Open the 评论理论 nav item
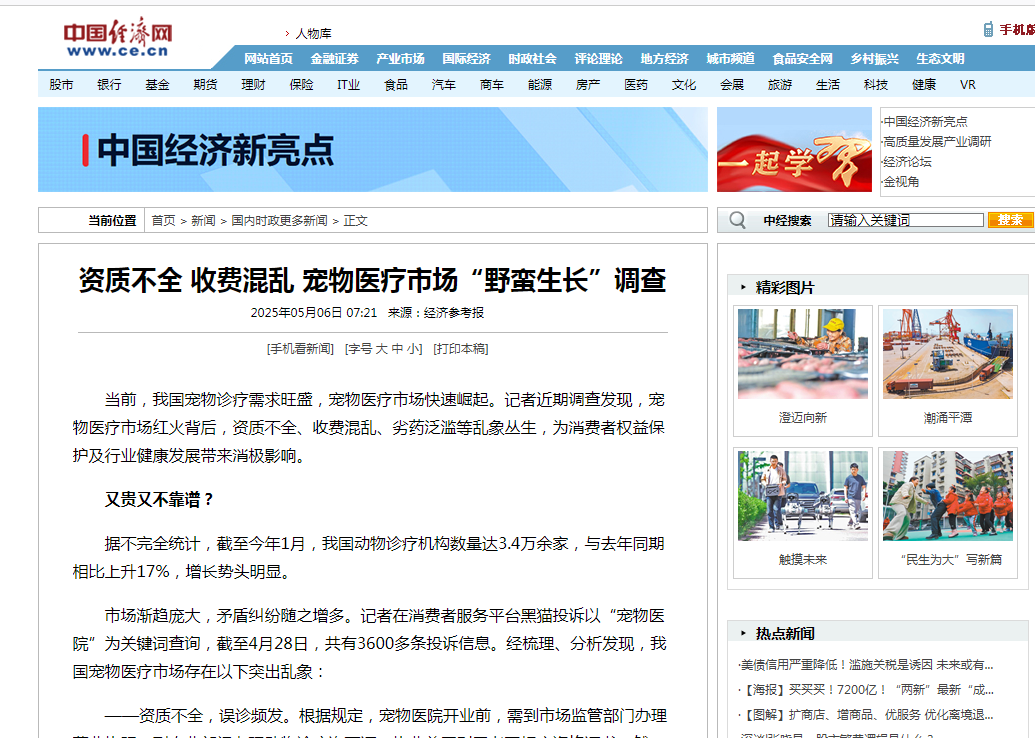 coord(598,59)
